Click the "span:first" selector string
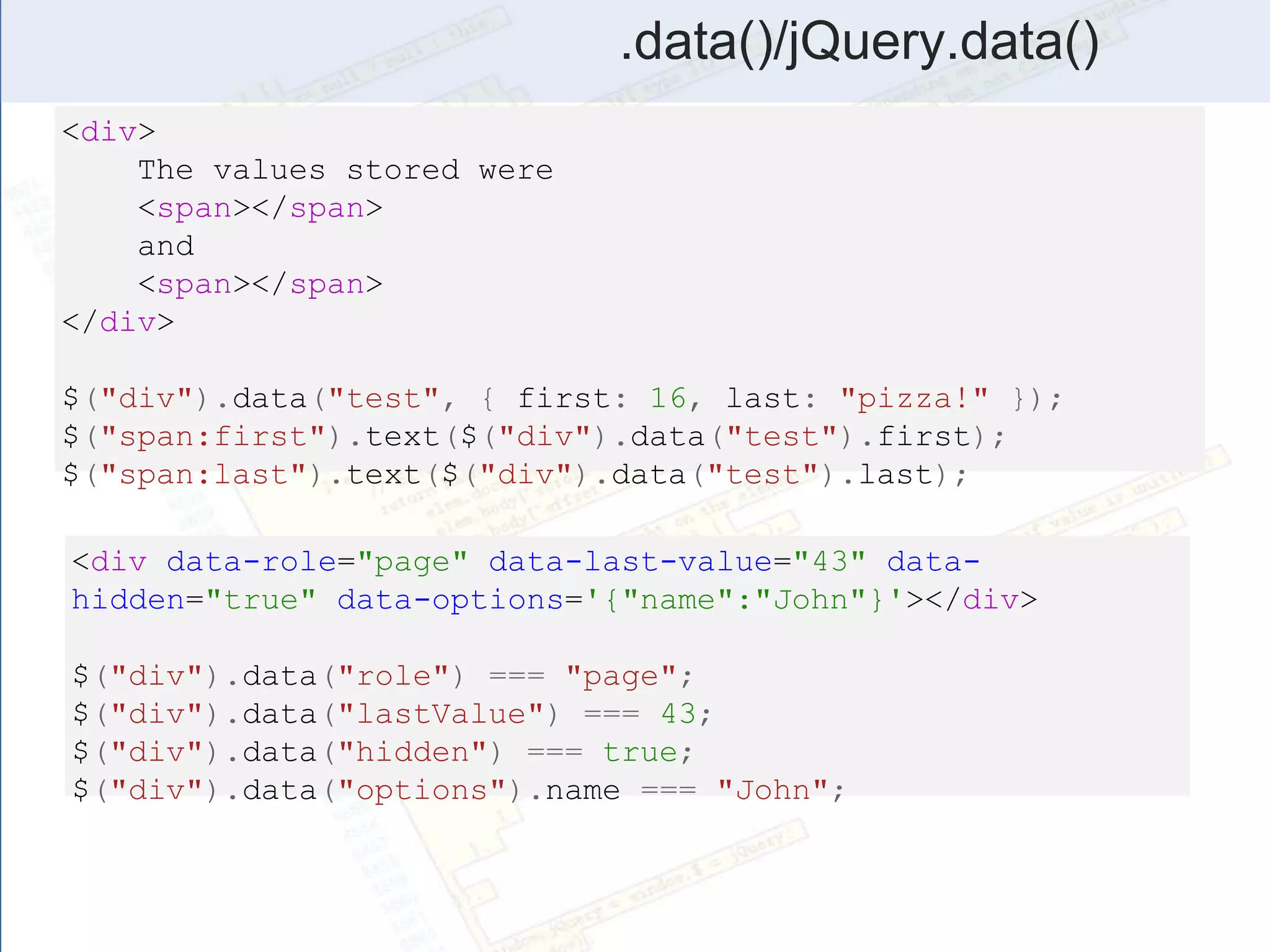This screenshot has height=952, width=1270. [x=213, y=437]
